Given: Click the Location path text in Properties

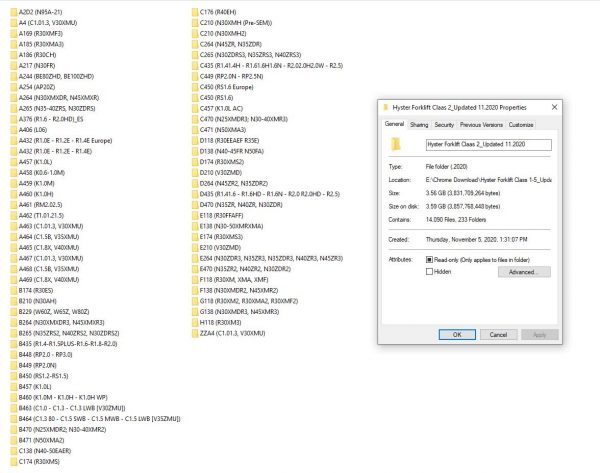Looking at the screenshot, I should (489, 180).
